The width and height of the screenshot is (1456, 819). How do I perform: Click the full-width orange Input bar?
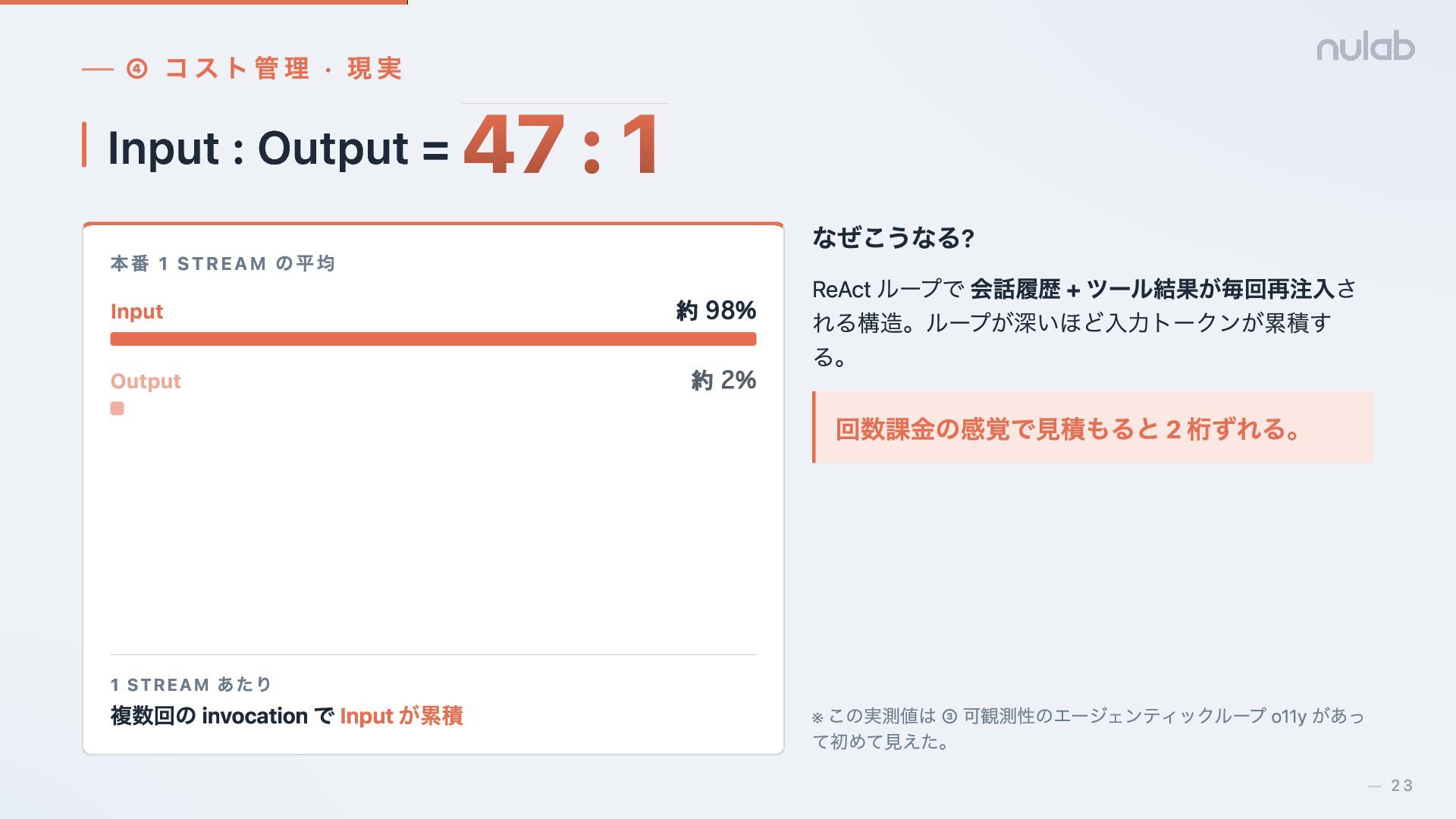tap(433, 339)
